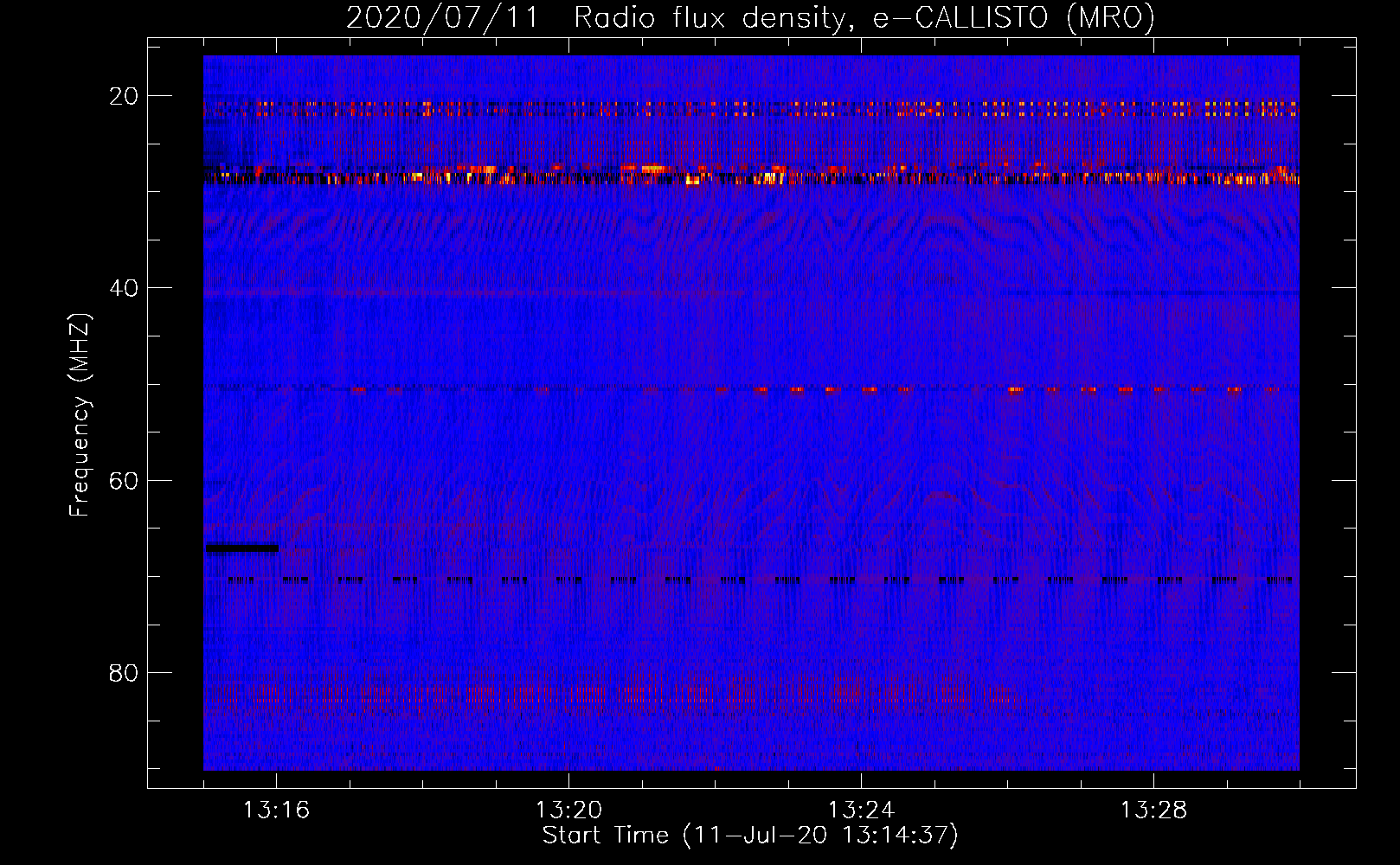1400x865 pixels.
Task: Click the 'Frequency (MHZ)' axis label
Action: tap(80, 415)
